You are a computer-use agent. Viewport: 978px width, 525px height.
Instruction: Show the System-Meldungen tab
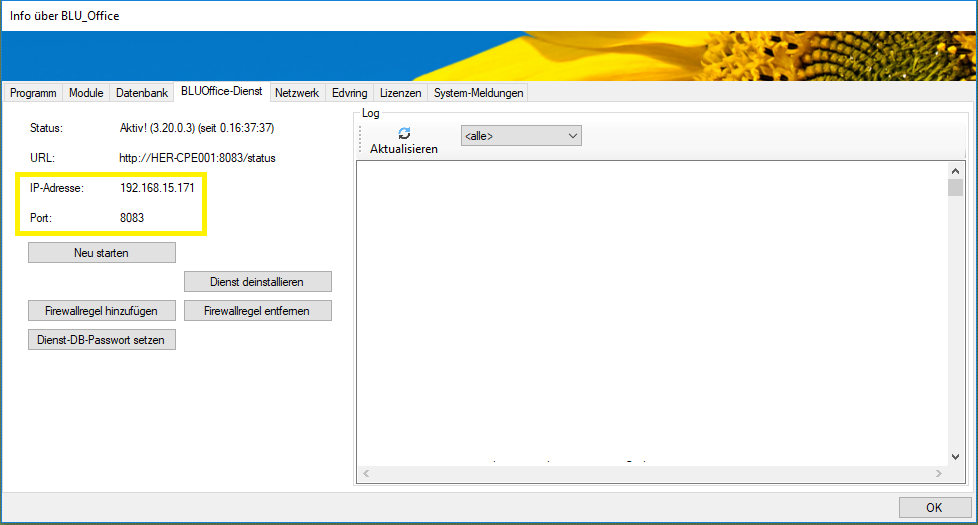[x=478, y=93]
